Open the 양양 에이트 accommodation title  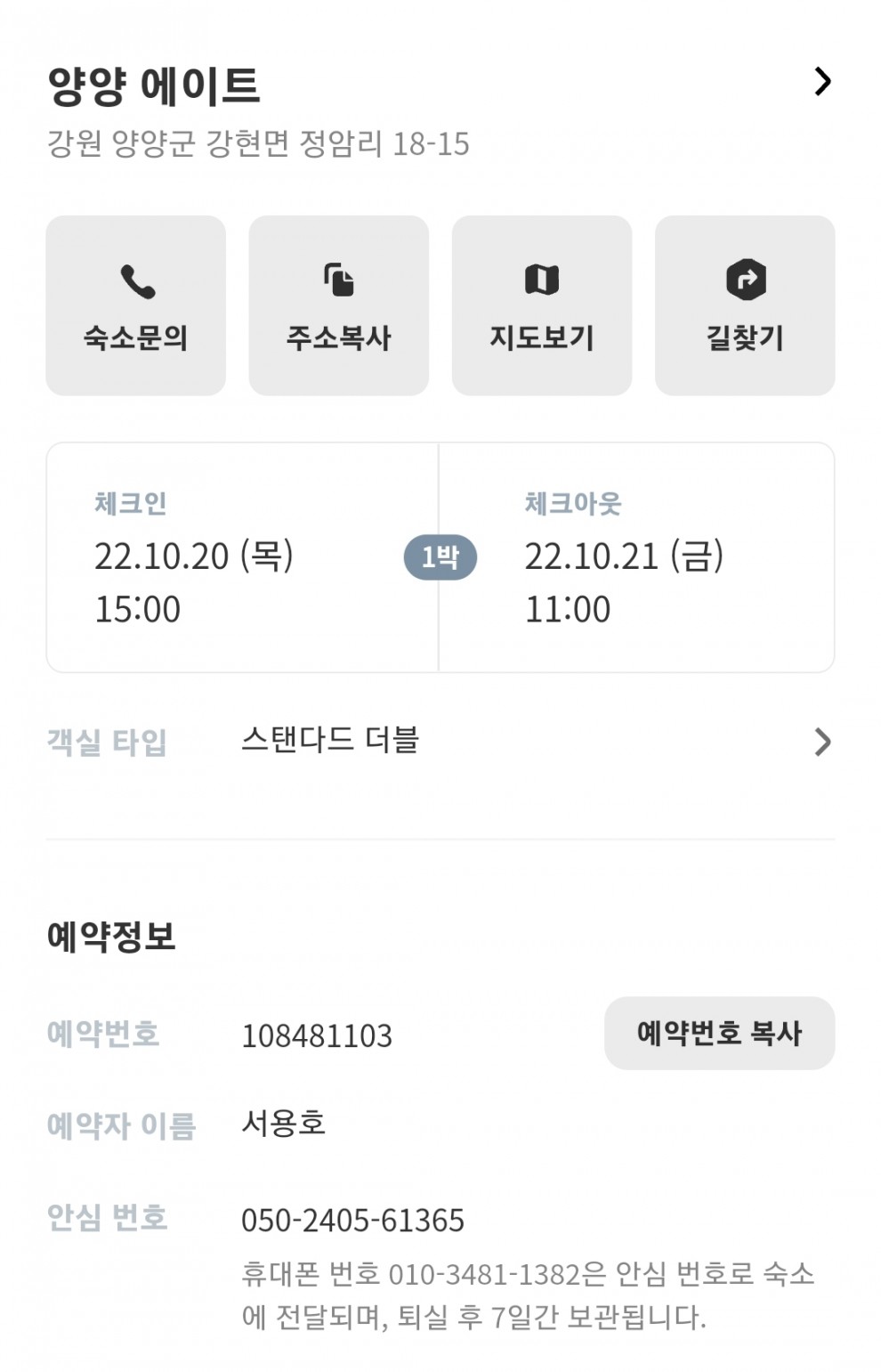153,86
